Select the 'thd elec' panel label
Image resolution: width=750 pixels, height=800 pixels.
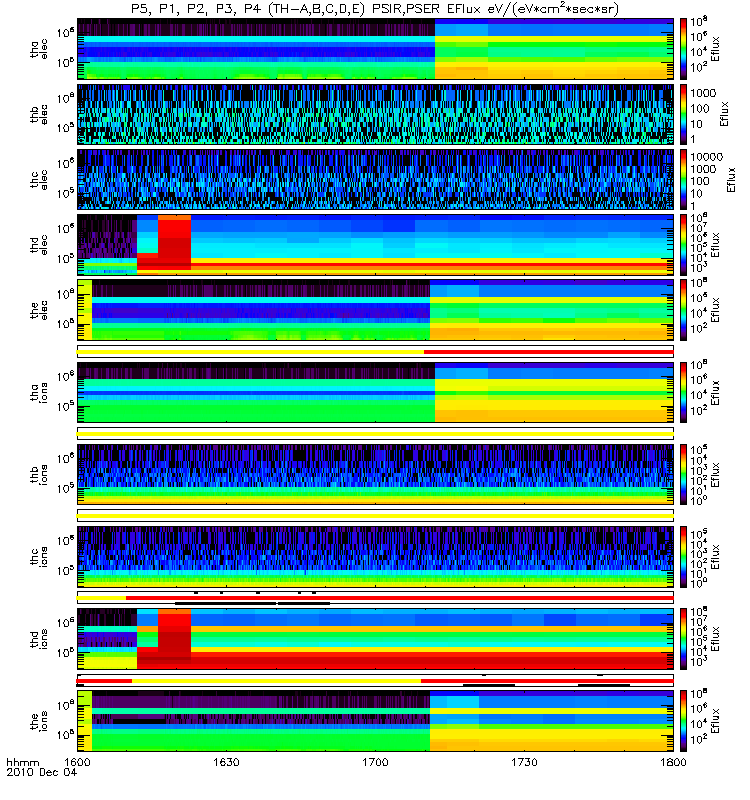click(x=38, y=245)
